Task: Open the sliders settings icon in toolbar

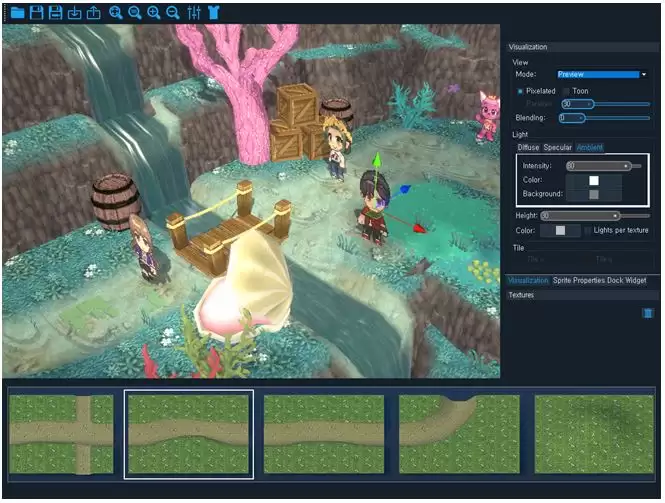Action: click(x=194, y=13)
